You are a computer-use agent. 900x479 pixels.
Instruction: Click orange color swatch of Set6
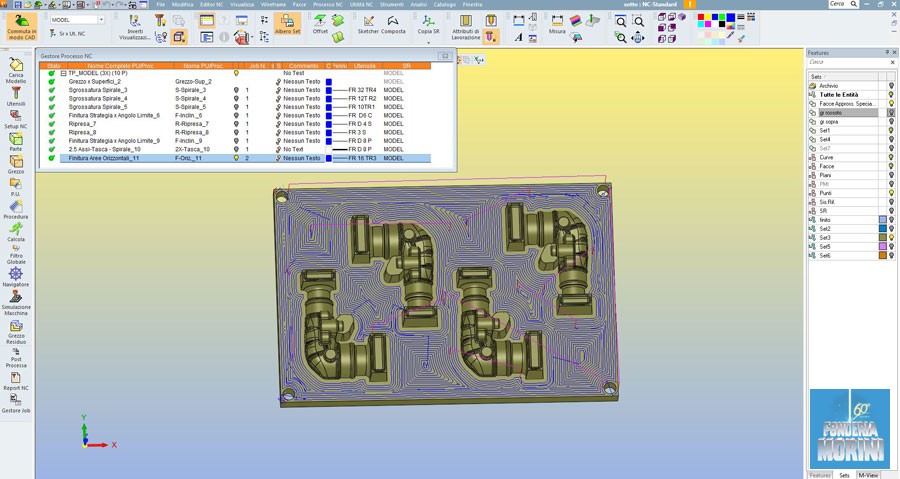(x=883, y=255)
